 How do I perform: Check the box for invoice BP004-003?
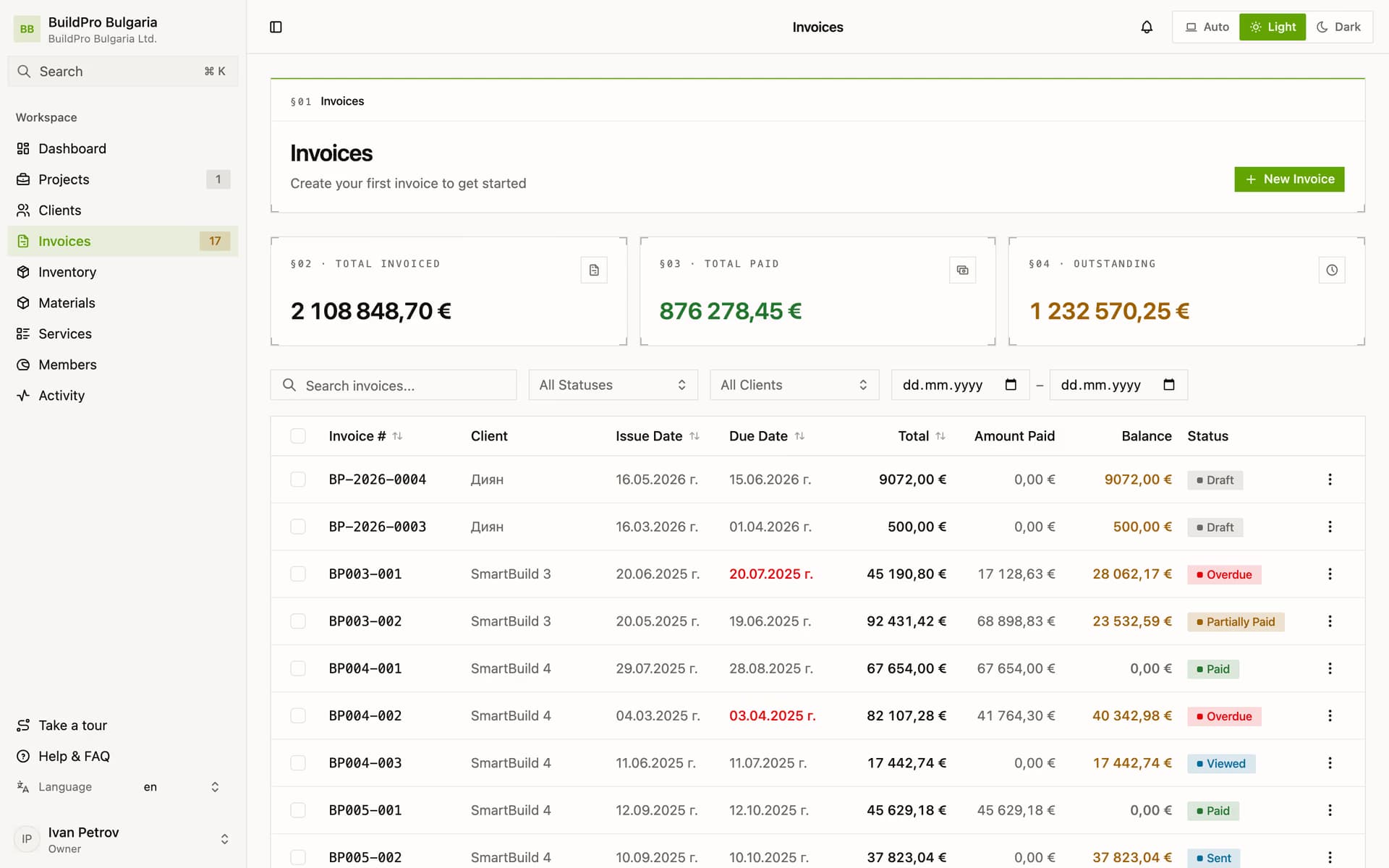[x=298, y=763]
